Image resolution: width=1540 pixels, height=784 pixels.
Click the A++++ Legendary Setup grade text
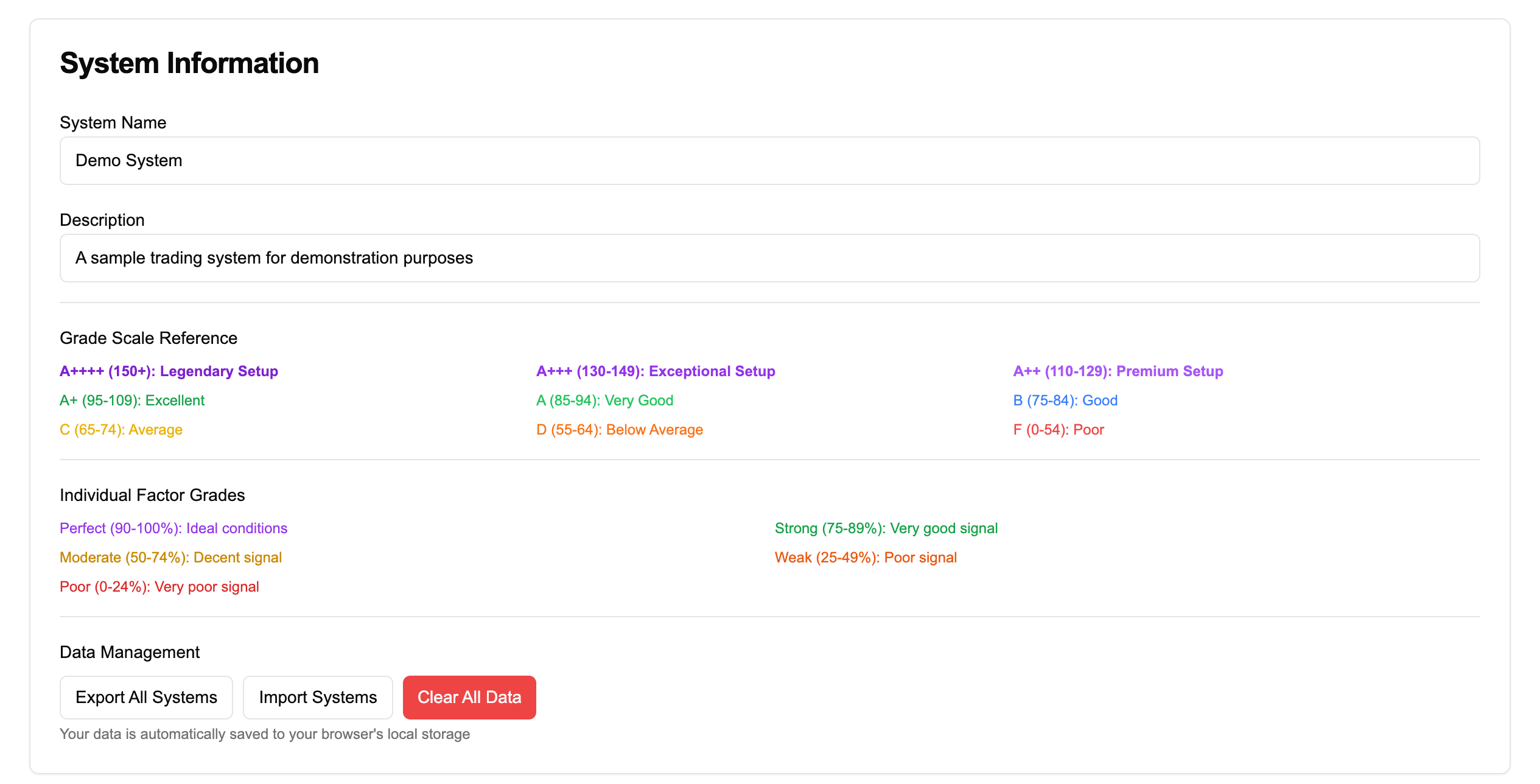pos(169,371)
